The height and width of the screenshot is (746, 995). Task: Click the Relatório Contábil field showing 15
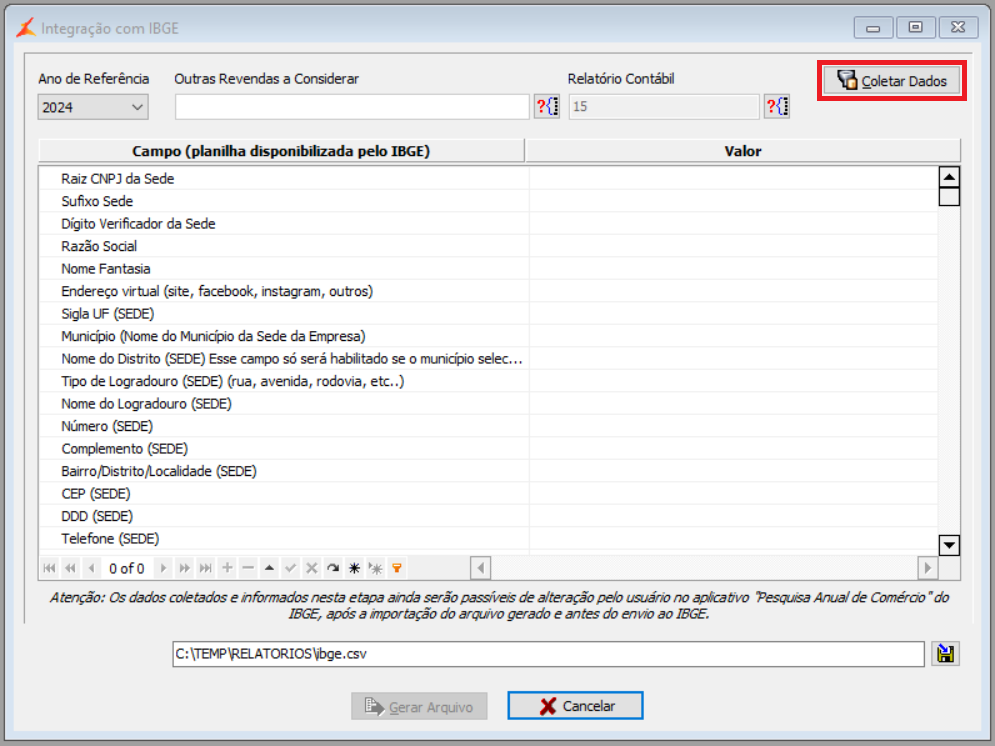664,107
